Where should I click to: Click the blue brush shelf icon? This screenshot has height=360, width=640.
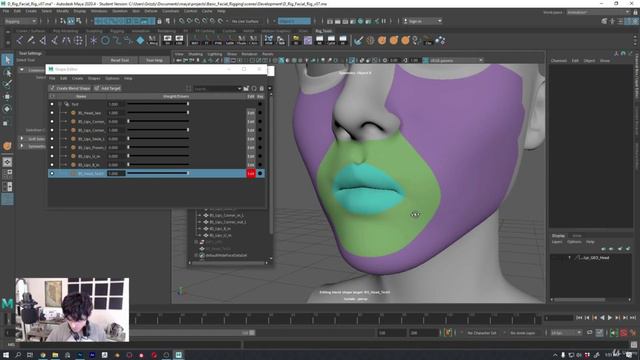coord(358,40)
